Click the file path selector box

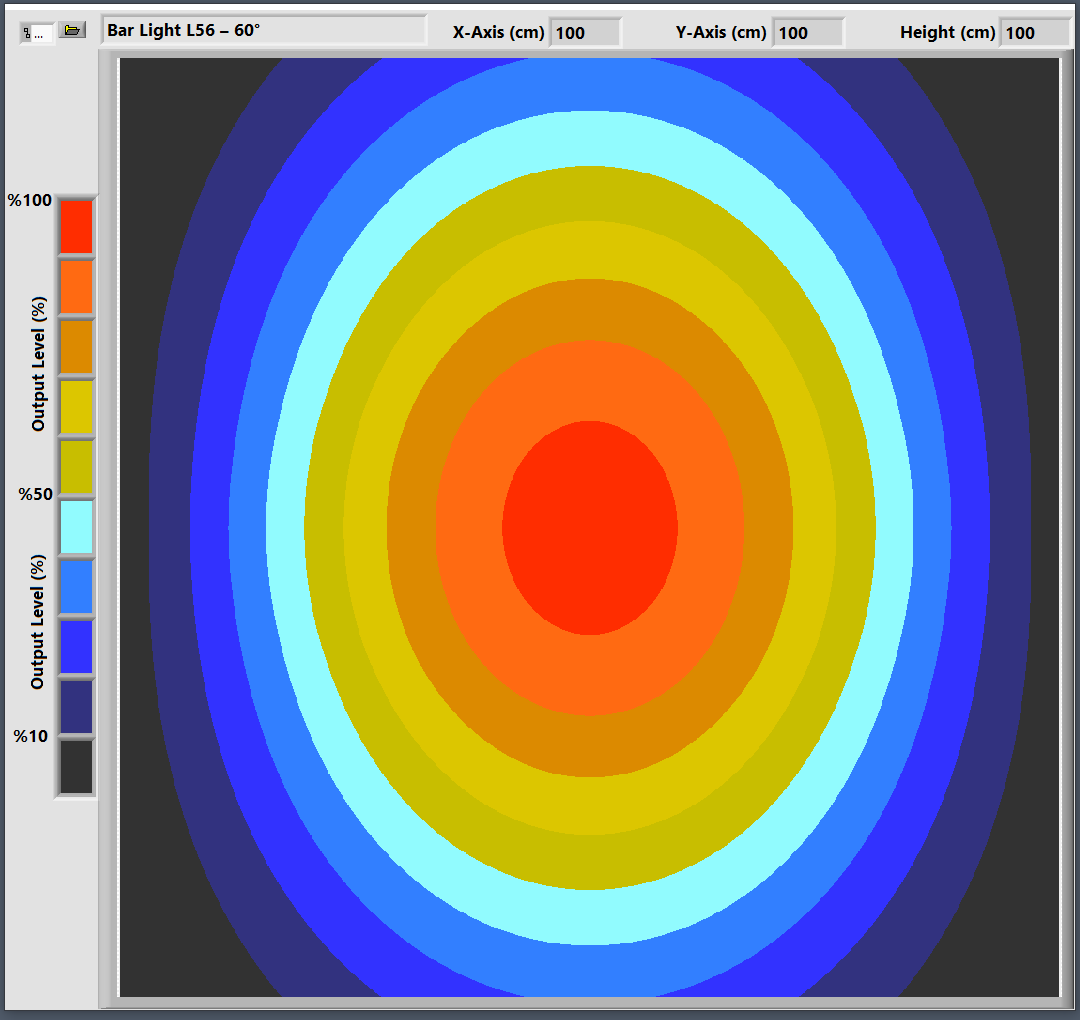tap(37, 33)
